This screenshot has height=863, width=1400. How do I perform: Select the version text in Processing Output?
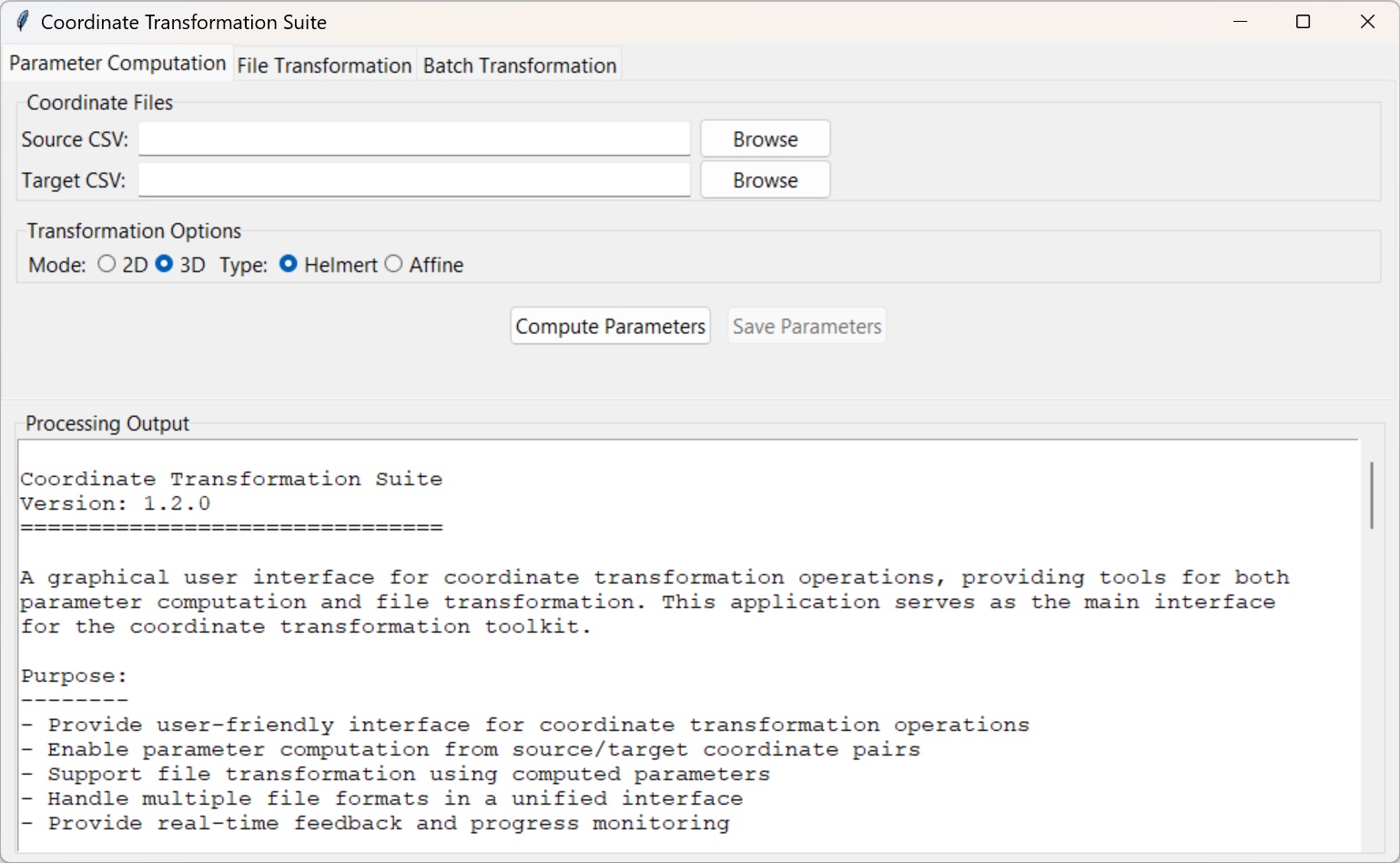(117, 503)
